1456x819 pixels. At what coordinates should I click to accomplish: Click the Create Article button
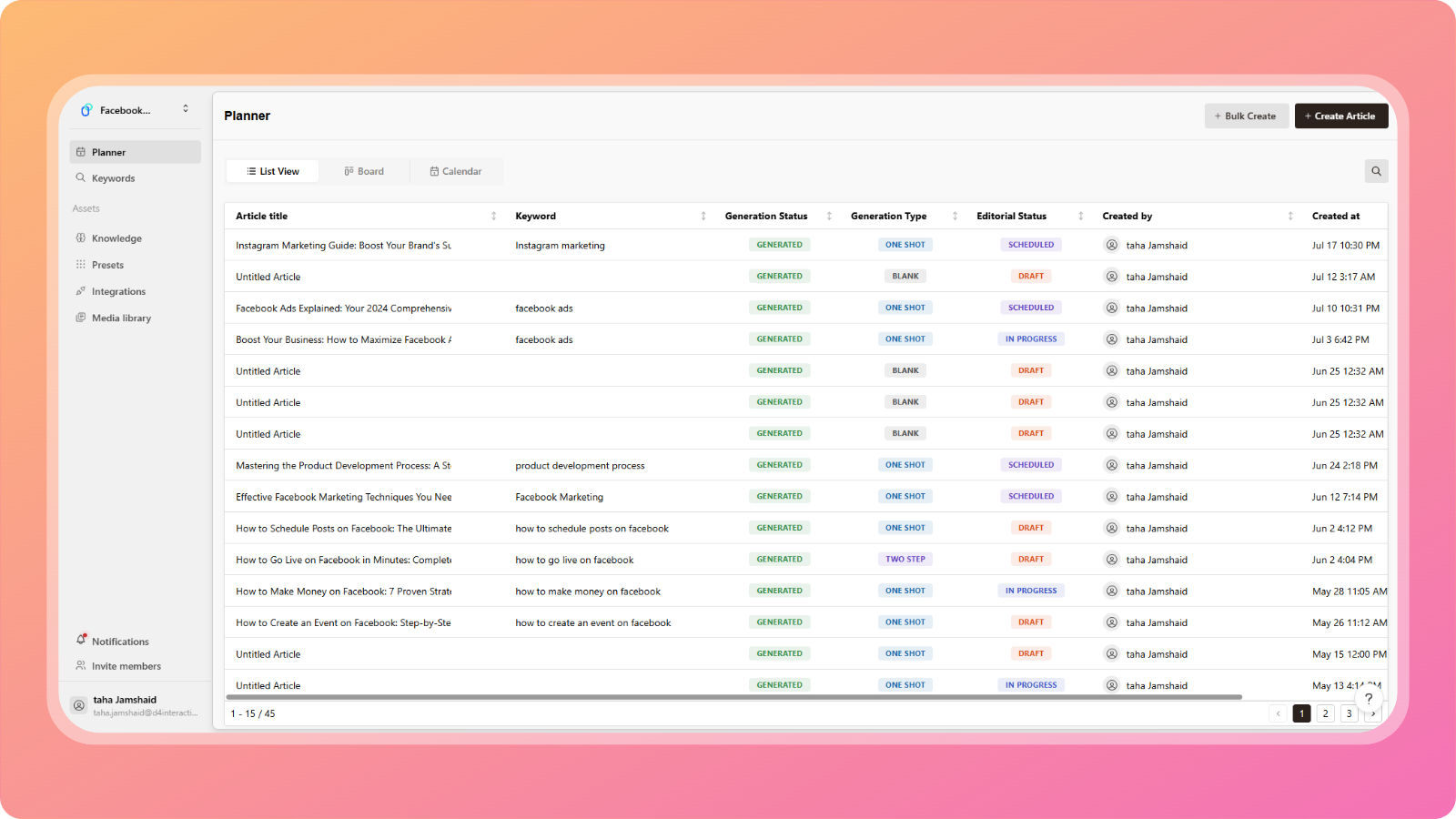(1341, 116)
